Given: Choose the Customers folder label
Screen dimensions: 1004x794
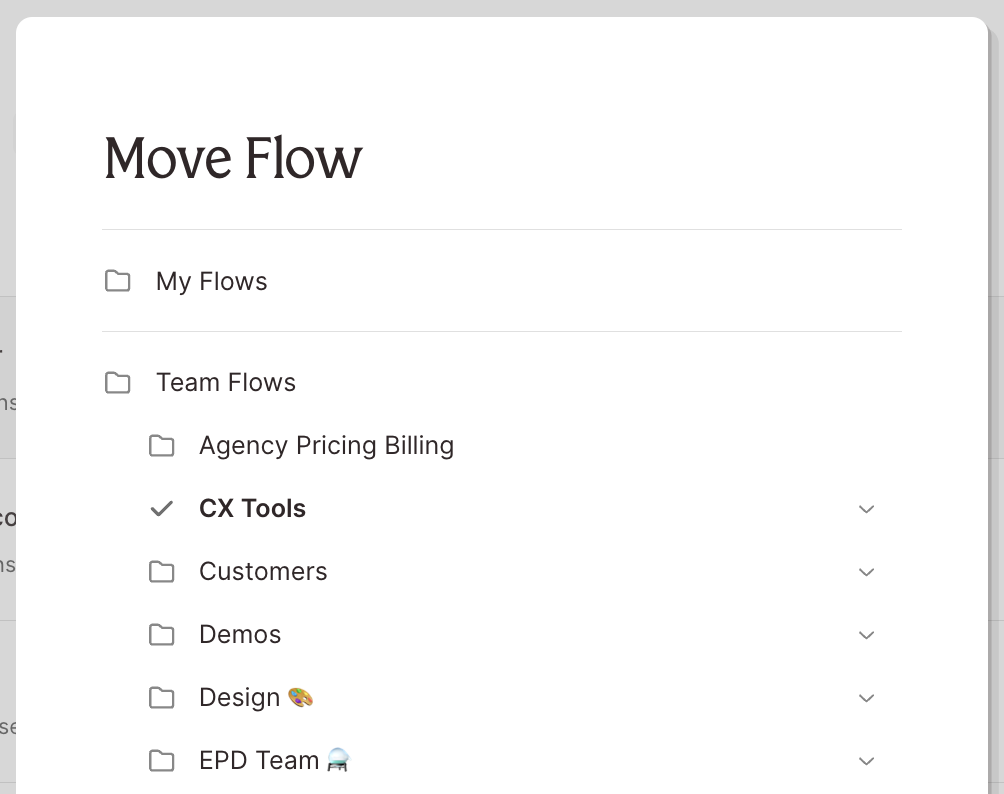Looking at the screenshot, I should [263, 571].
